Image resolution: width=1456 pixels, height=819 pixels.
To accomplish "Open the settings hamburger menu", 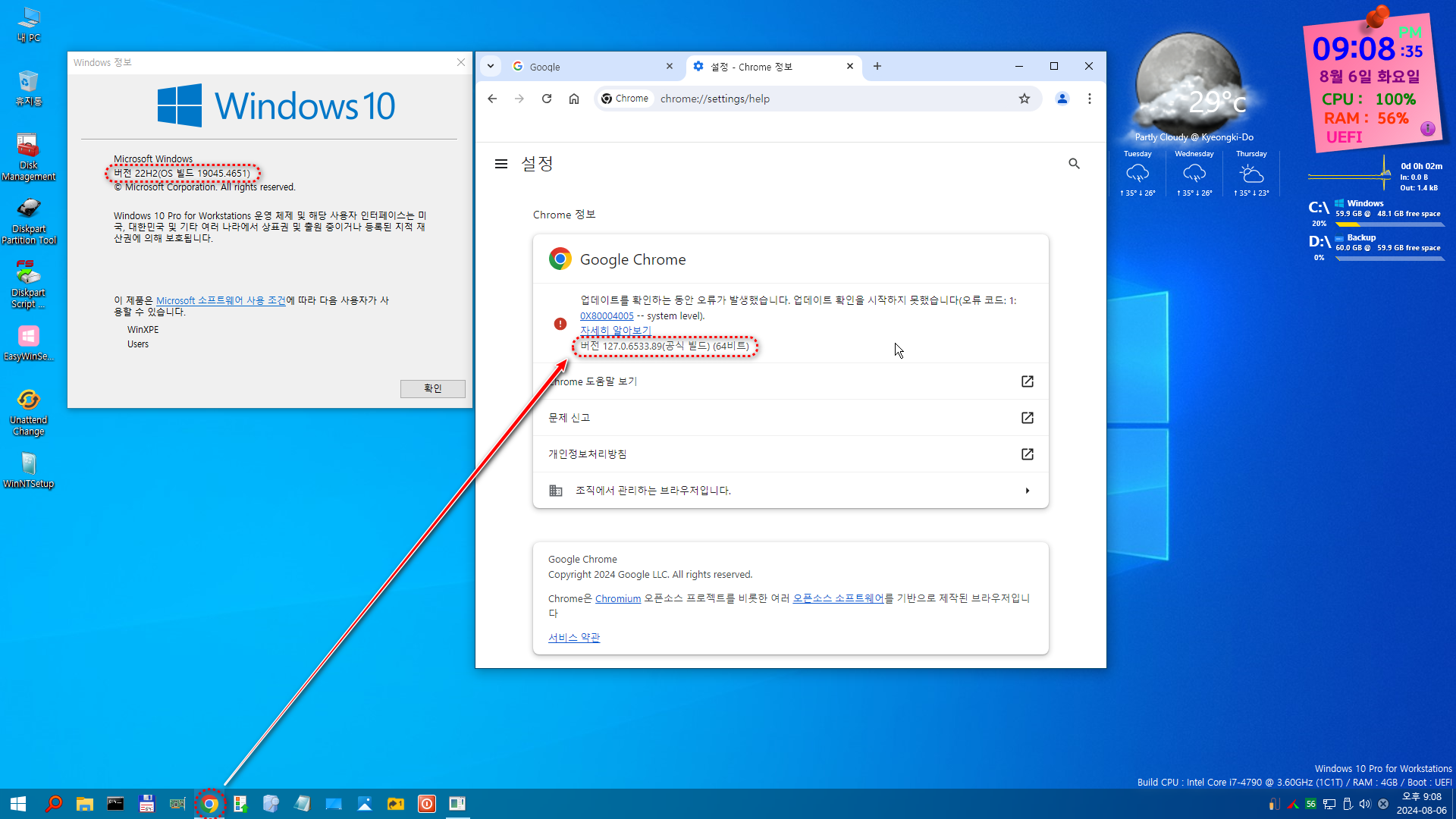I will tap(501, 164).
